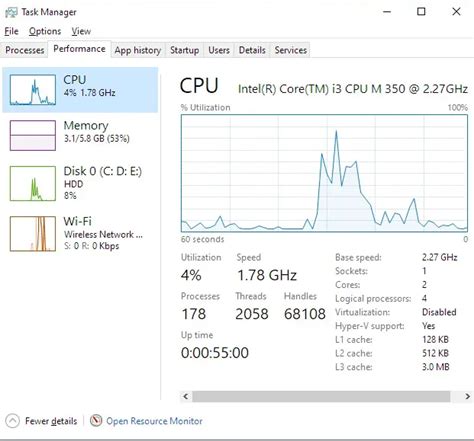
Task: Open the Options menu
Action: pyautogui.click(x=45, y=31)
